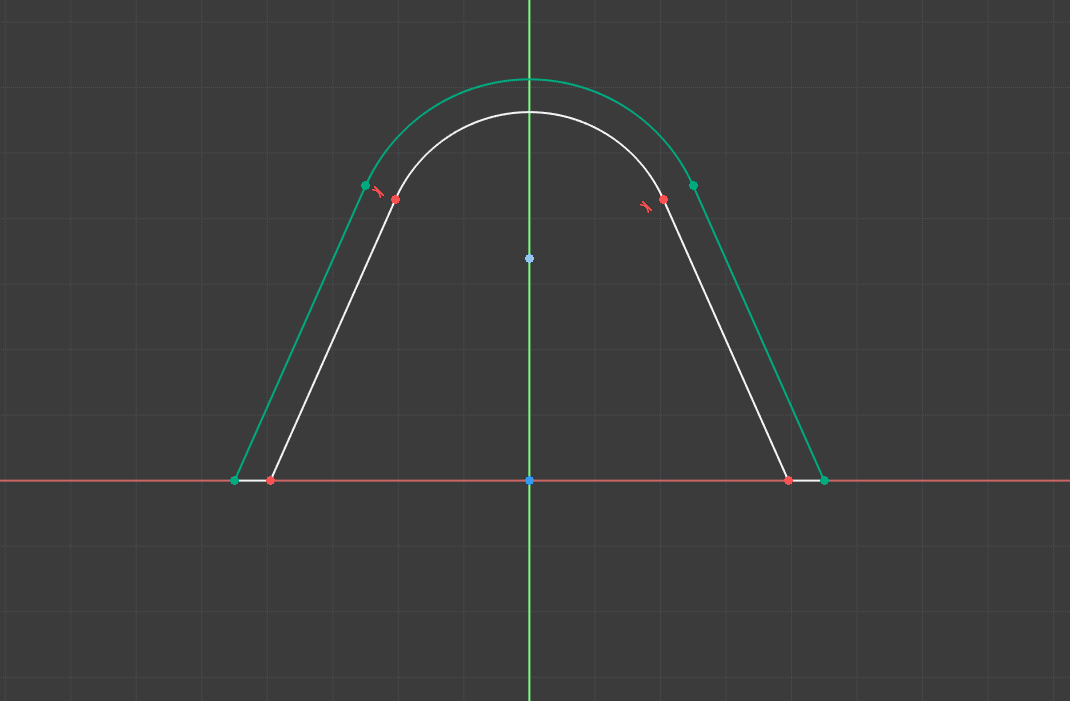Select the short white bottom-right connecting segment
The width and height of the screenshot is (1070, 701).
[806, 481]
